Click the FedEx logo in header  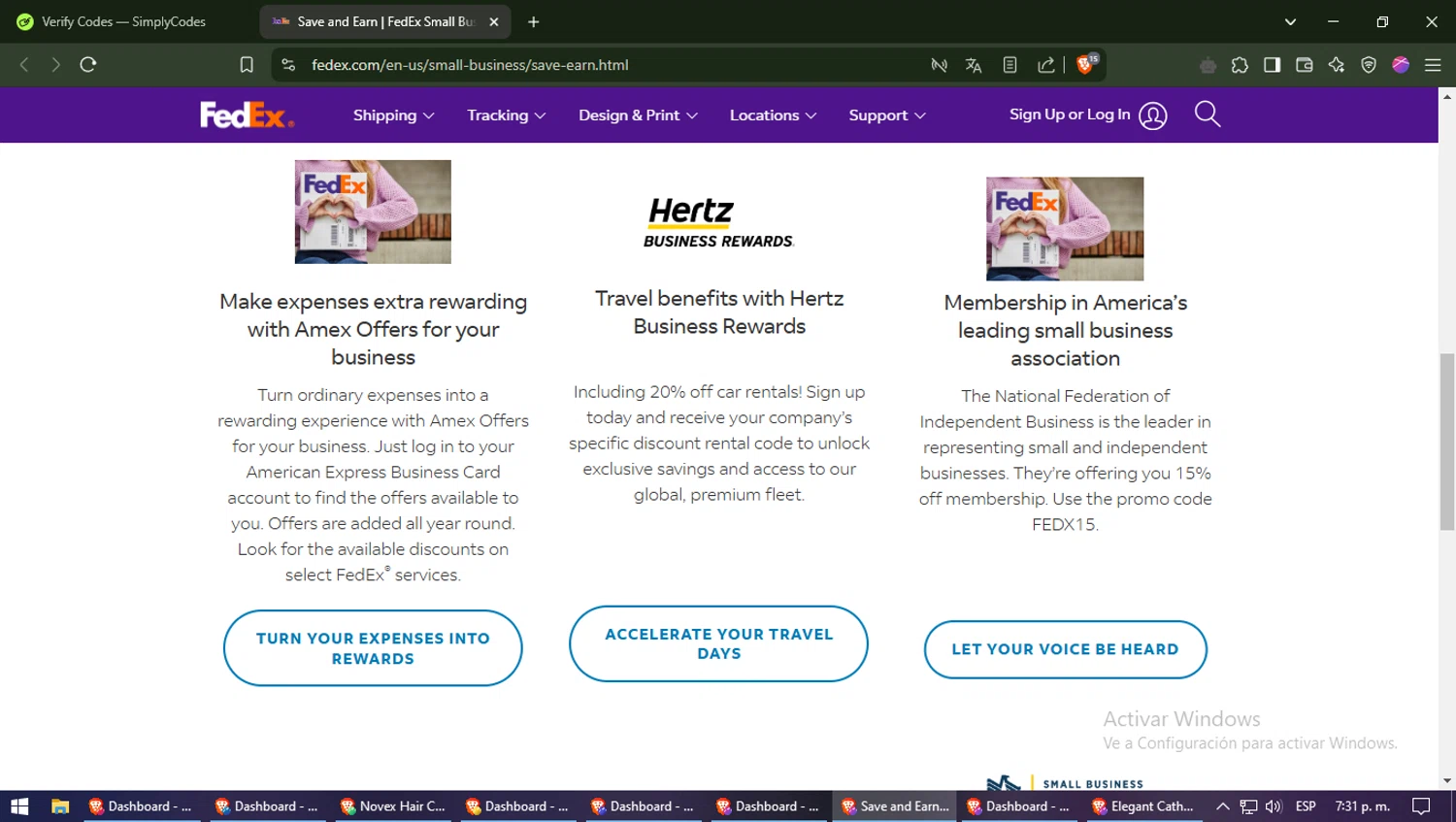pos(247,115)
